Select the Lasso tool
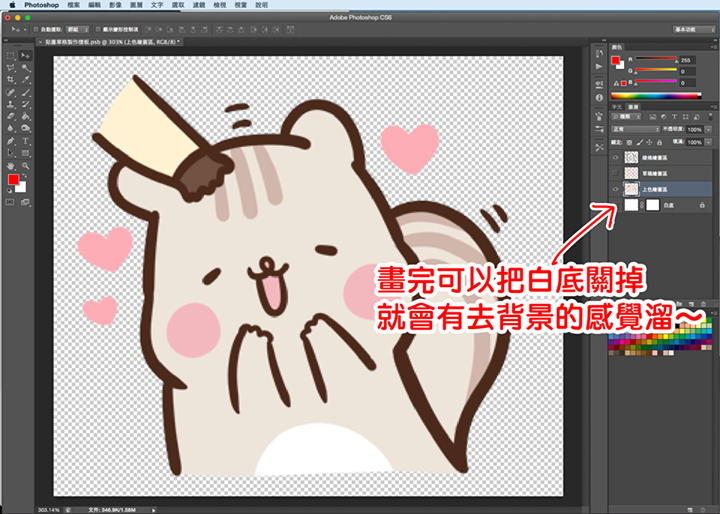 [x=11, y=68]
